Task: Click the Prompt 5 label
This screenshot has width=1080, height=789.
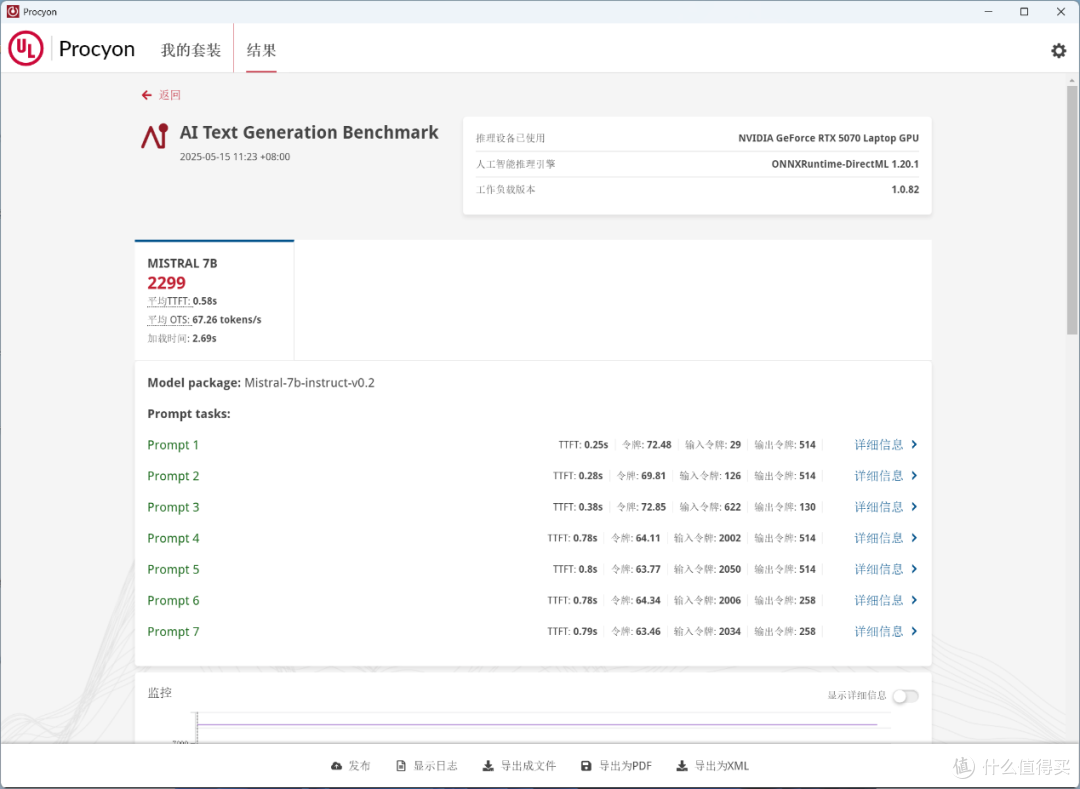Action: click(x=173, y=569)
